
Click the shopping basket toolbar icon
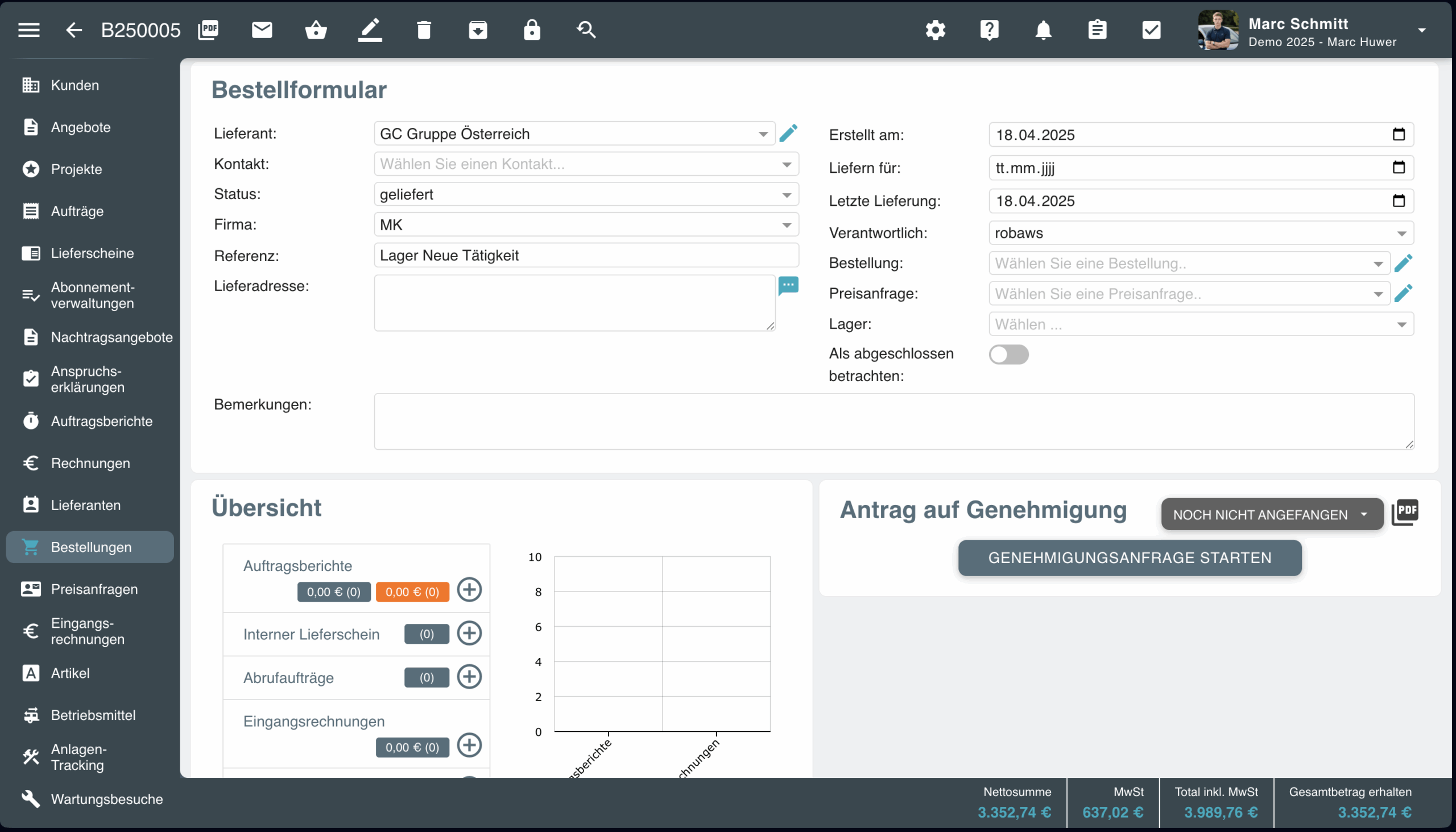[316, 29]
